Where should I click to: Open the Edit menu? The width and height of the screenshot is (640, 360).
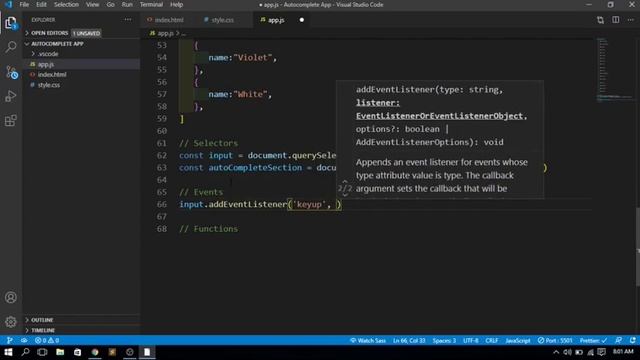(x=41, y=4)
